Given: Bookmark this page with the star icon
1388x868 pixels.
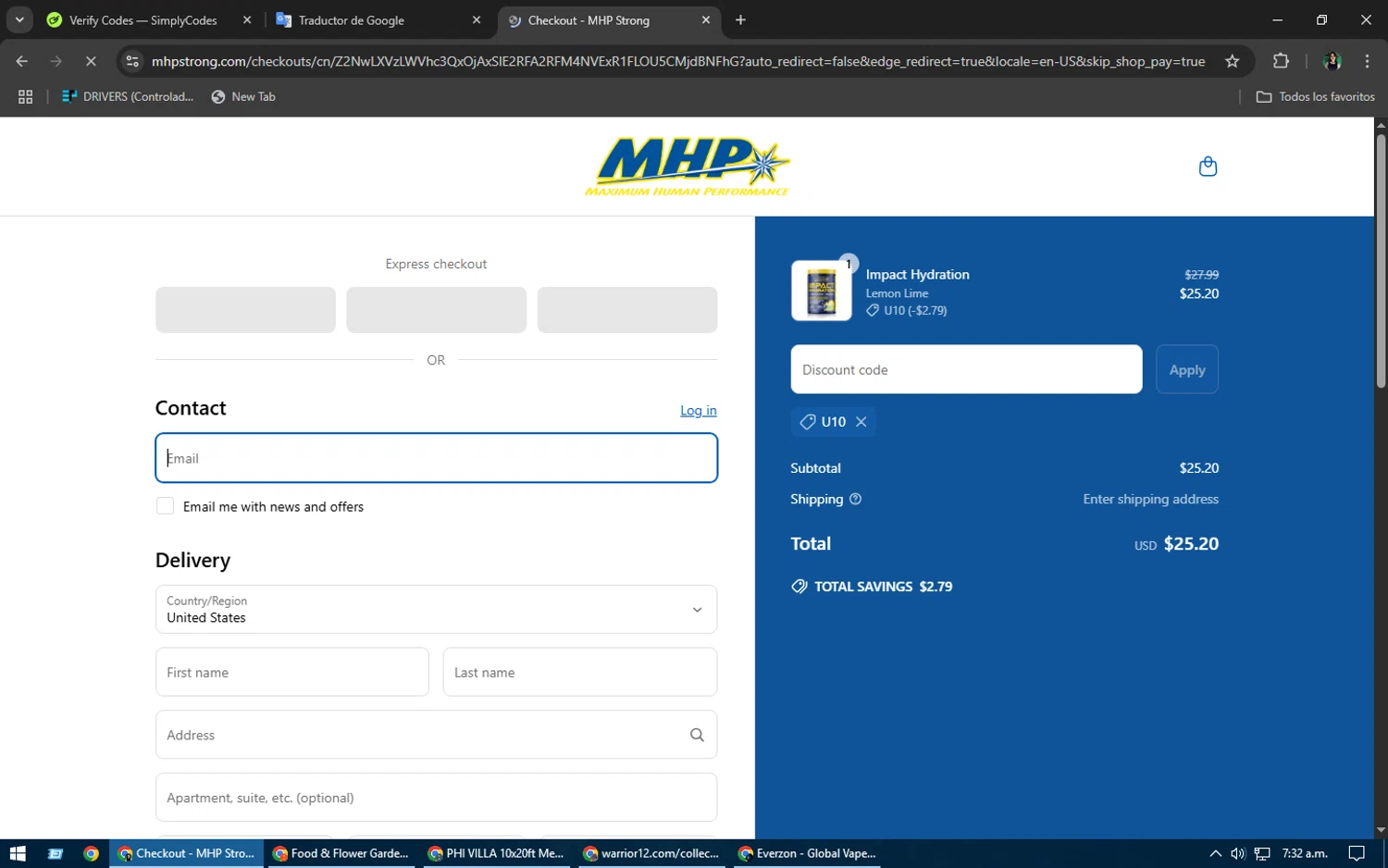Looking at the screenshot, I should 1232,61.
